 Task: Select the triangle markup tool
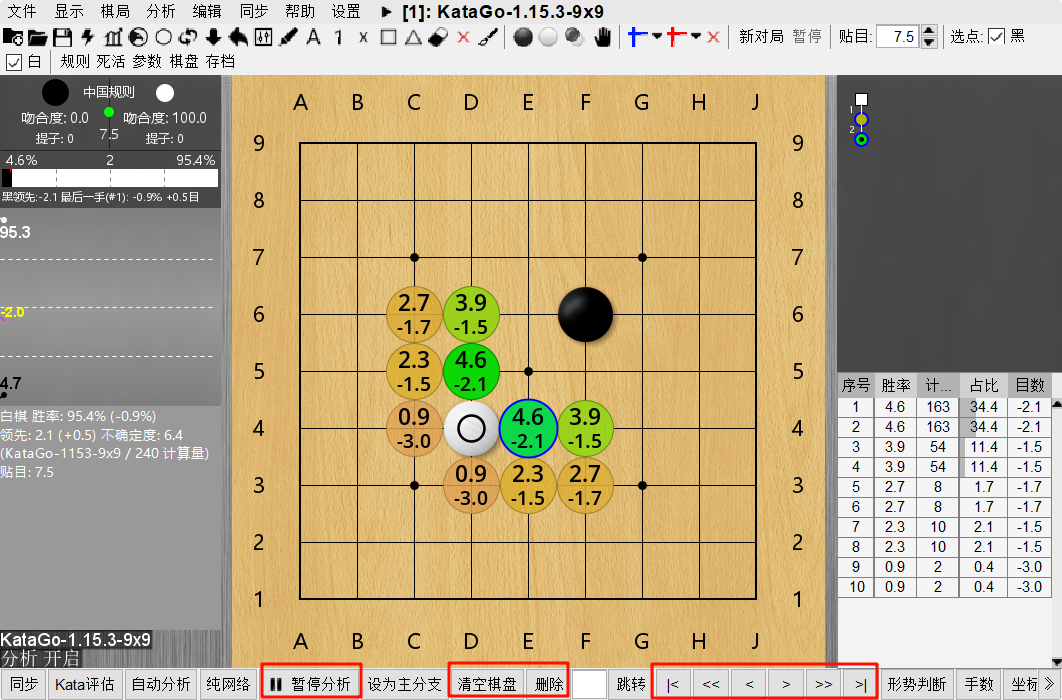coord(412,37)
